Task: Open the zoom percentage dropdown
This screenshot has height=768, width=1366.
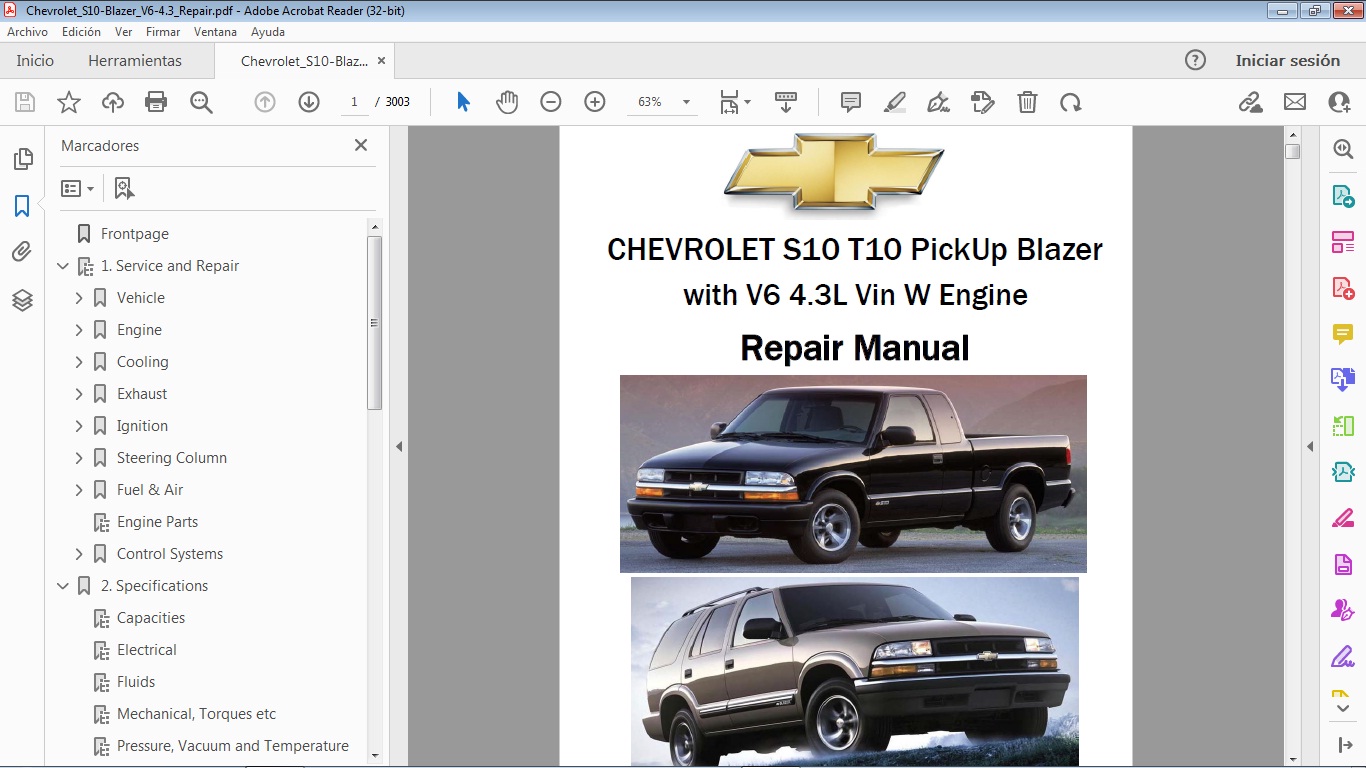Action: [x=685, y=101]
